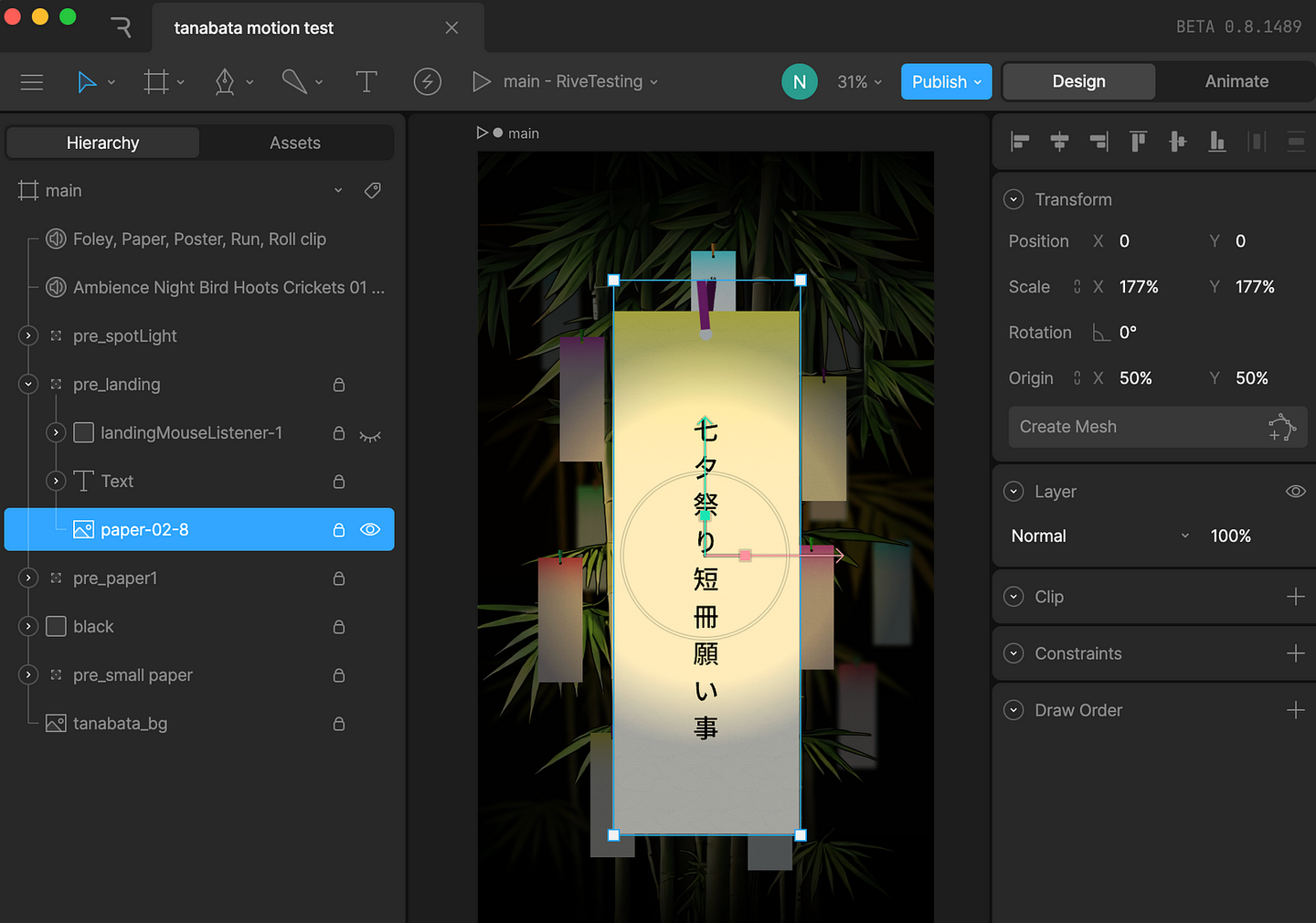Align selection to horizontal centers
The image size is (1316, 923).
pyautogui.click(x=1060, y=142)
